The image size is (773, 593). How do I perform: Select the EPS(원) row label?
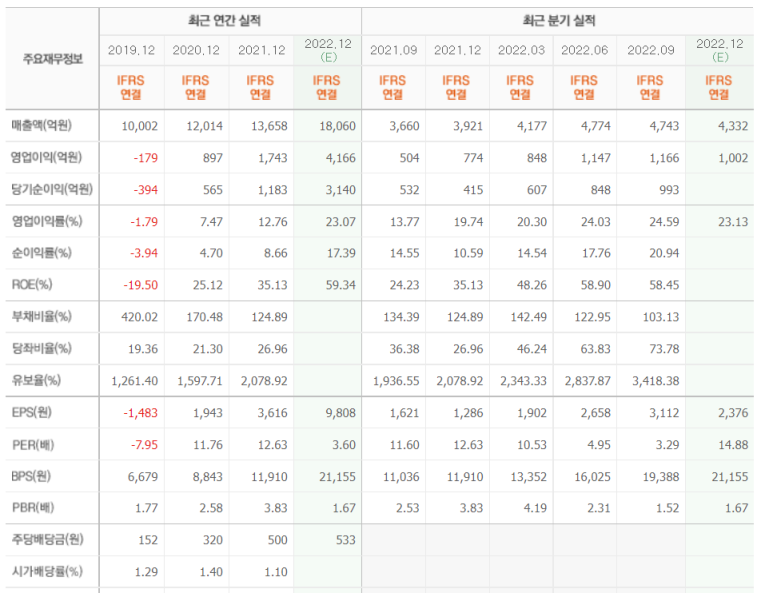click(32, 413)
